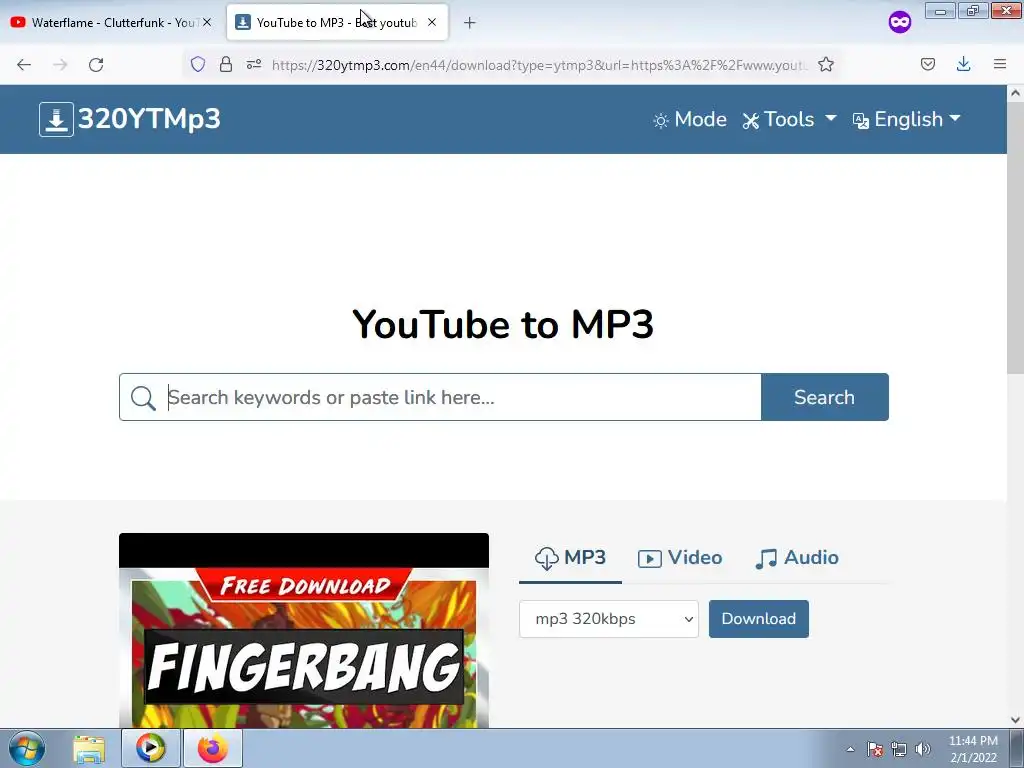Click the site permissions icon in address bar

click(x=254, y=65)
